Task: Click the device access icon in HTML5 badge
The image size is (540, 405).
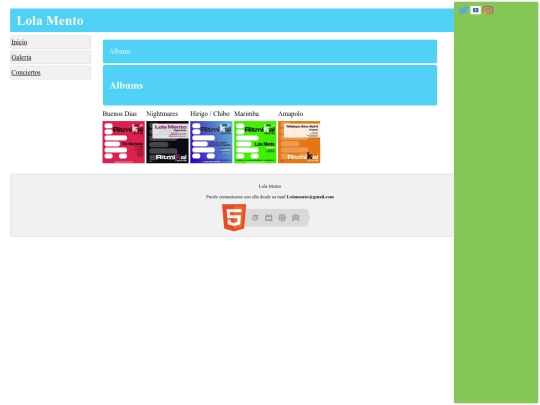Action: point(269,218)
